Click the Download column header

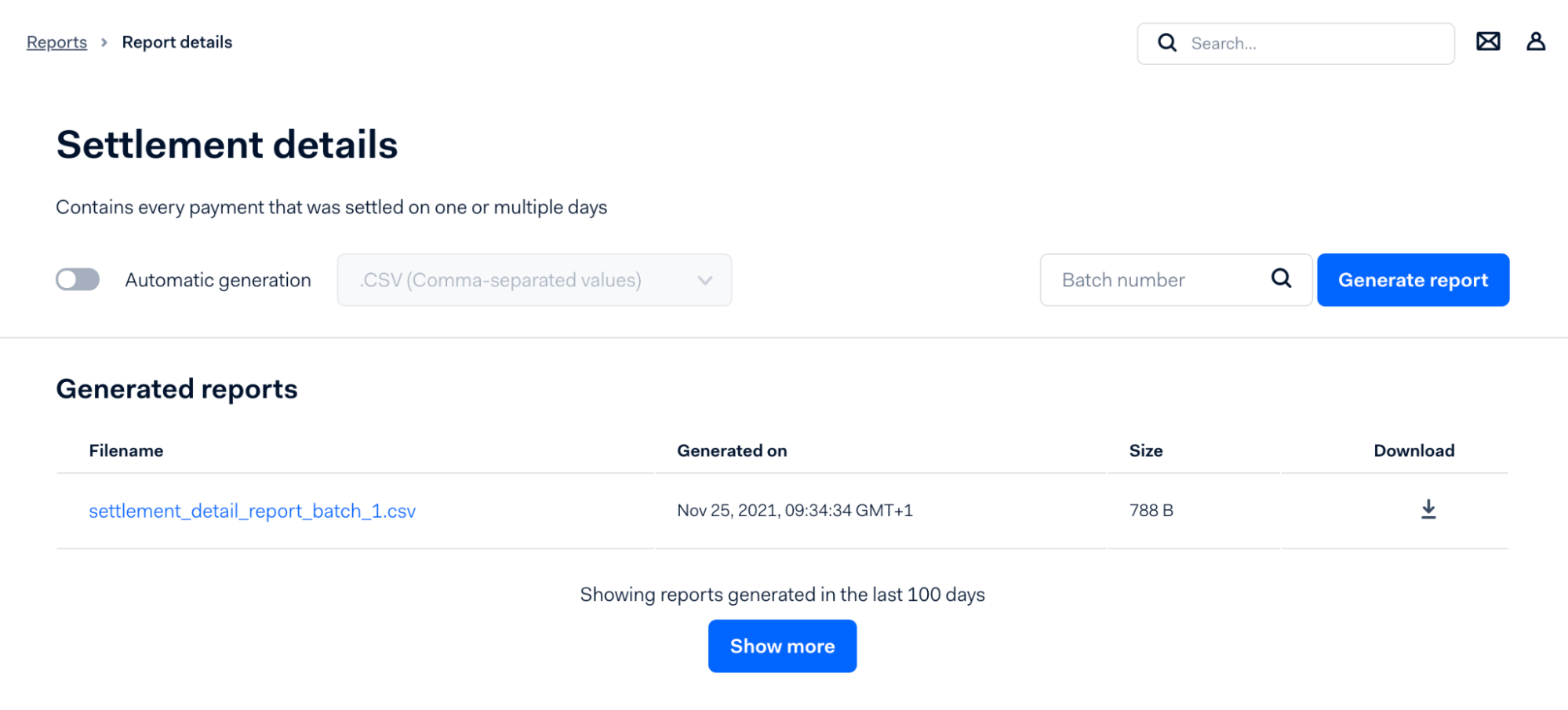[x=1414, y=450]
